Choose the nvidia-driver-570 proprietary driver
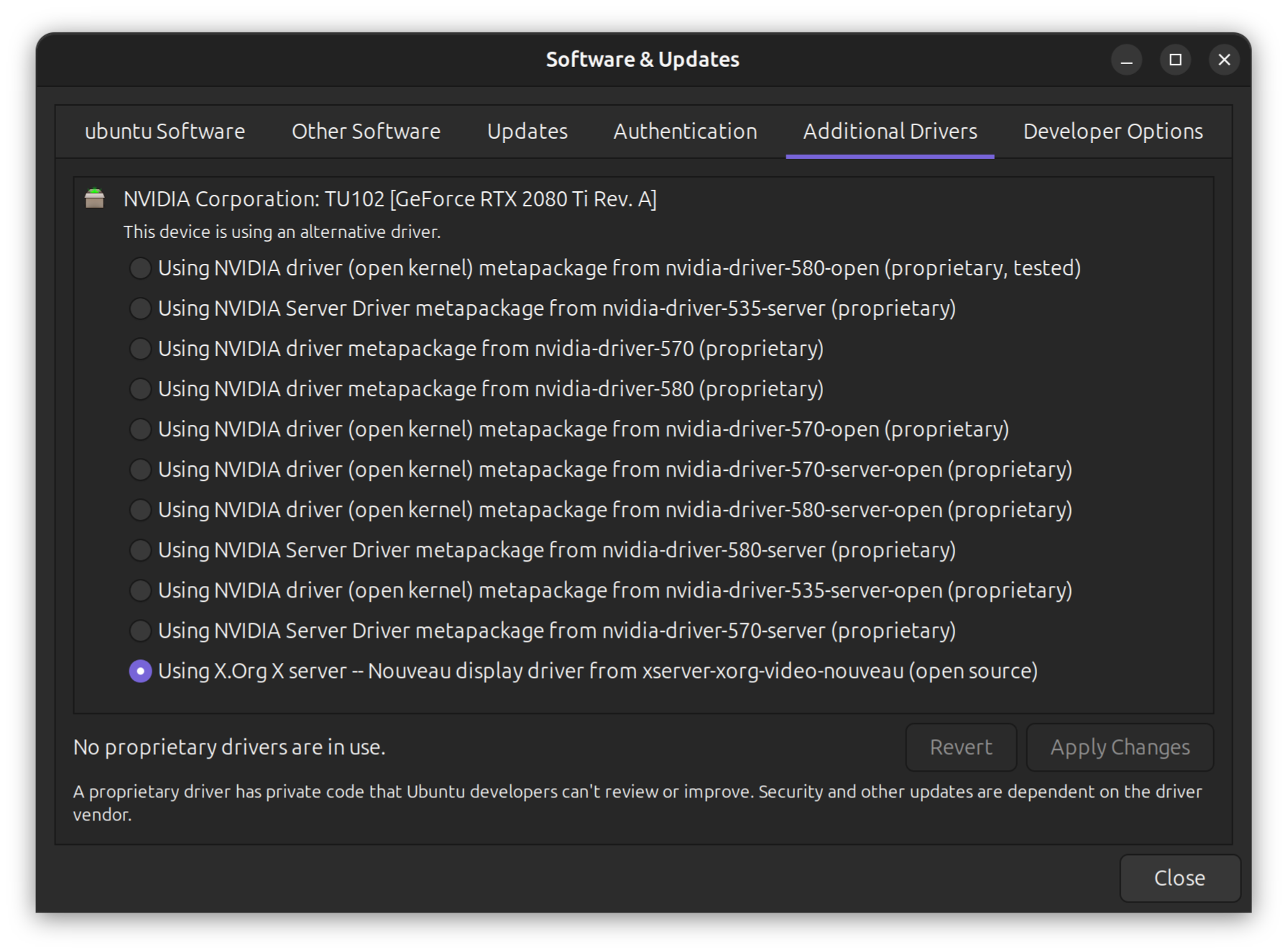 tap(140, 349)
